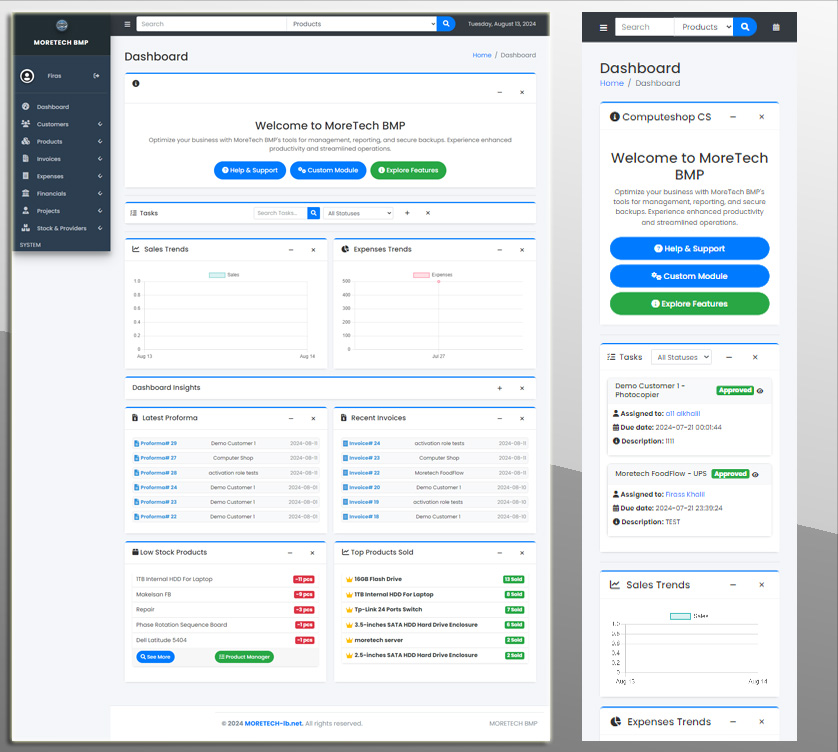Screen dimensions: 838x752
Task: Click the Customers people icon in sidebar
Action: click(x=28, y=122)
